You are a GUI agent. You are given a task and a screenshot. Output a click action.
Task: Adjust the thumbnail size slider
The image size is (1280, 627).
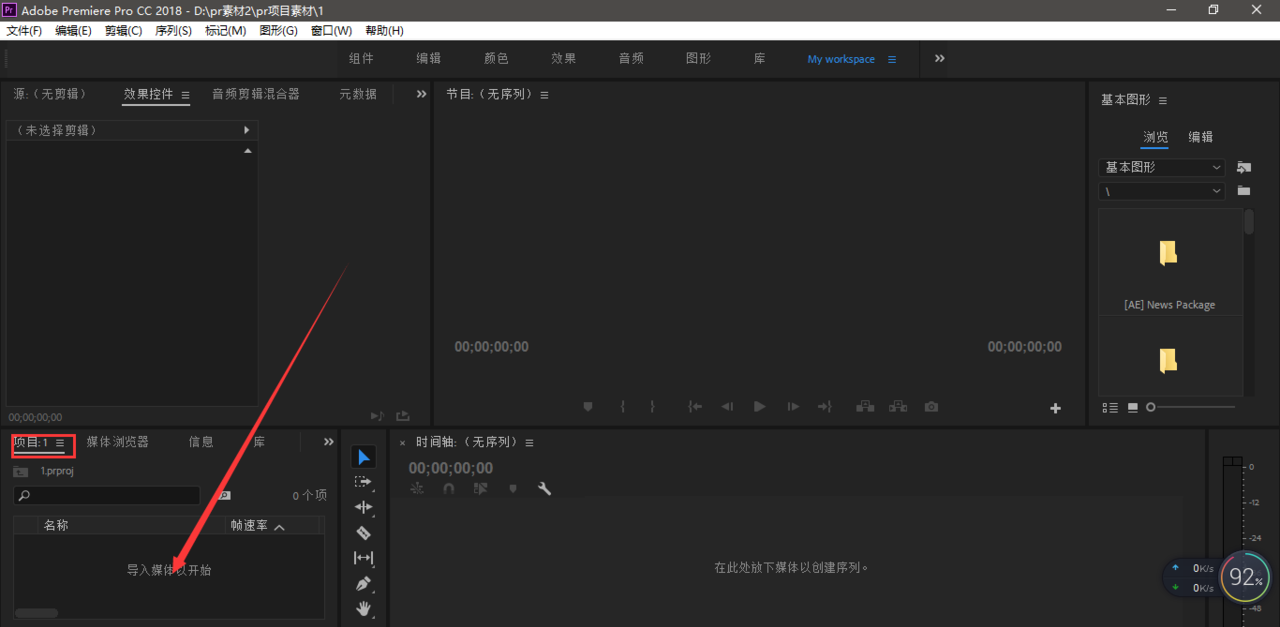pyautogui.click(x=1152, y=407)
